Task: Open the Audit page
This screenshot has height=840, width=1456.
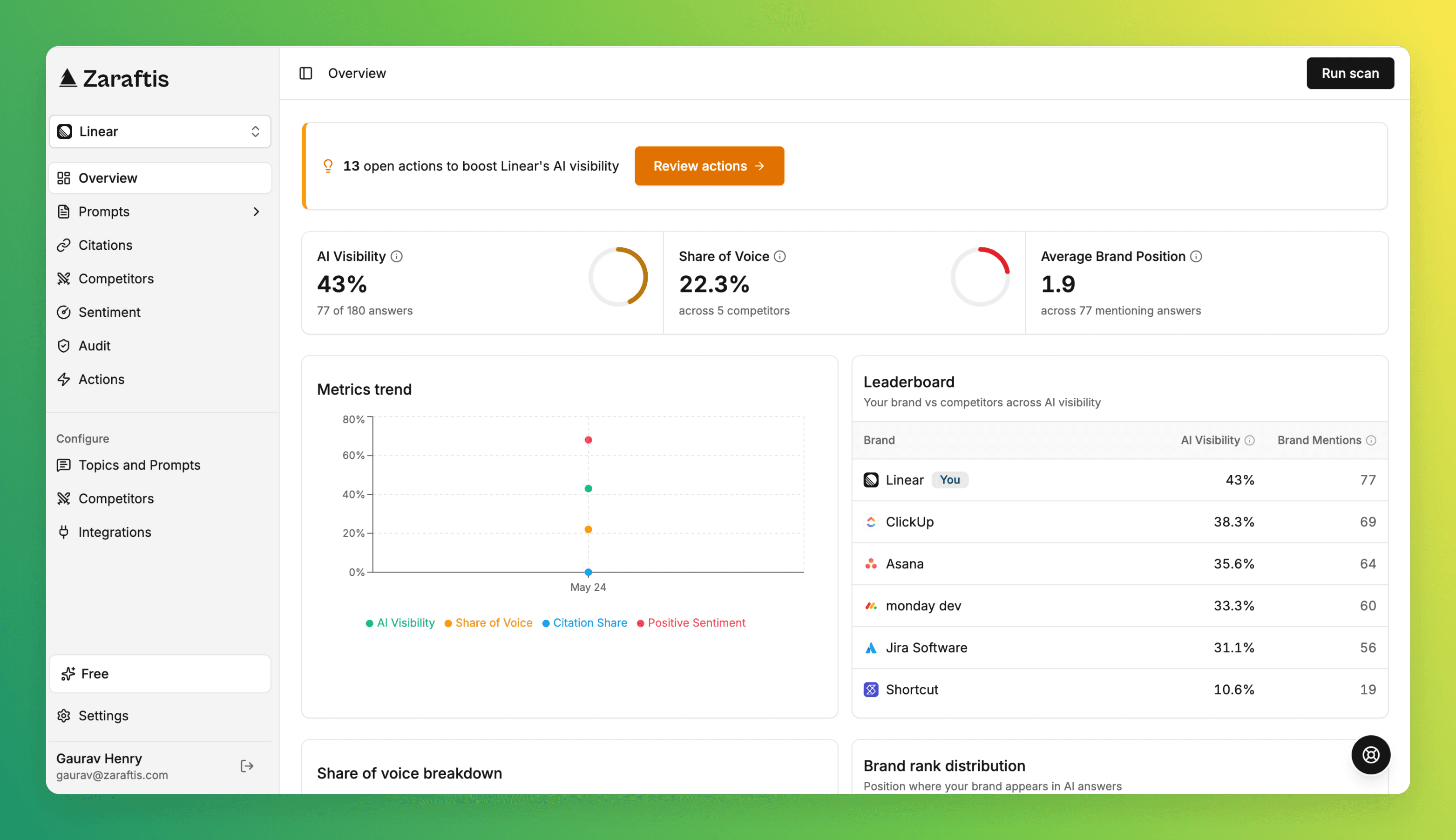Action: pos(160,346)
